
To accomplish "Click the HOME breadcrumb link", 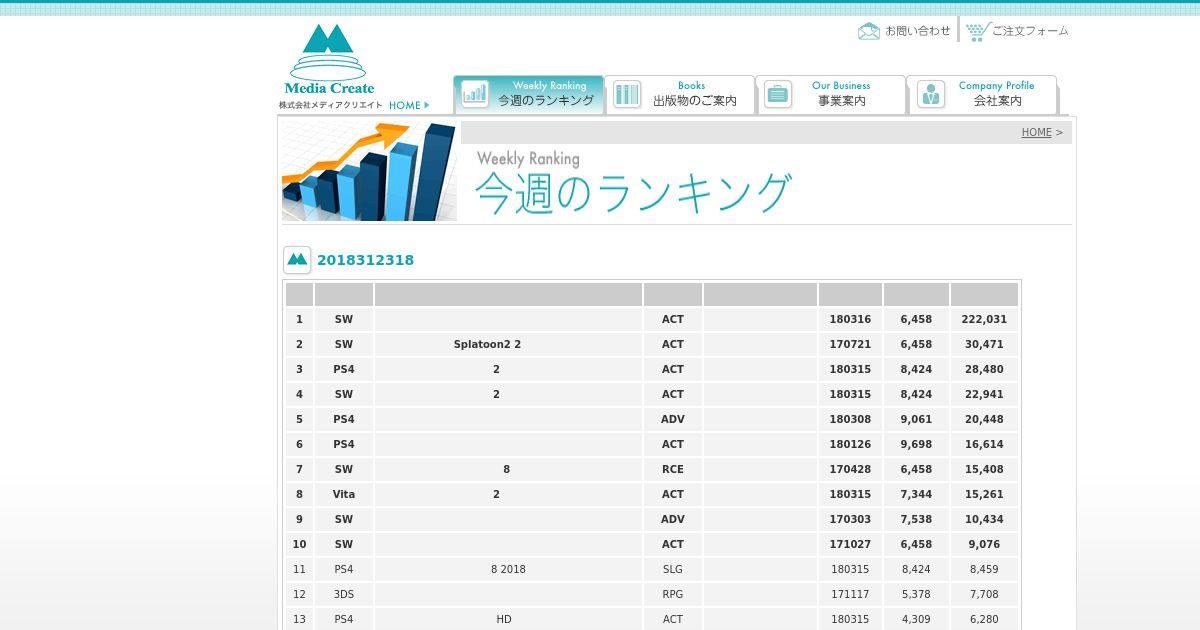I will point(1036,132).
